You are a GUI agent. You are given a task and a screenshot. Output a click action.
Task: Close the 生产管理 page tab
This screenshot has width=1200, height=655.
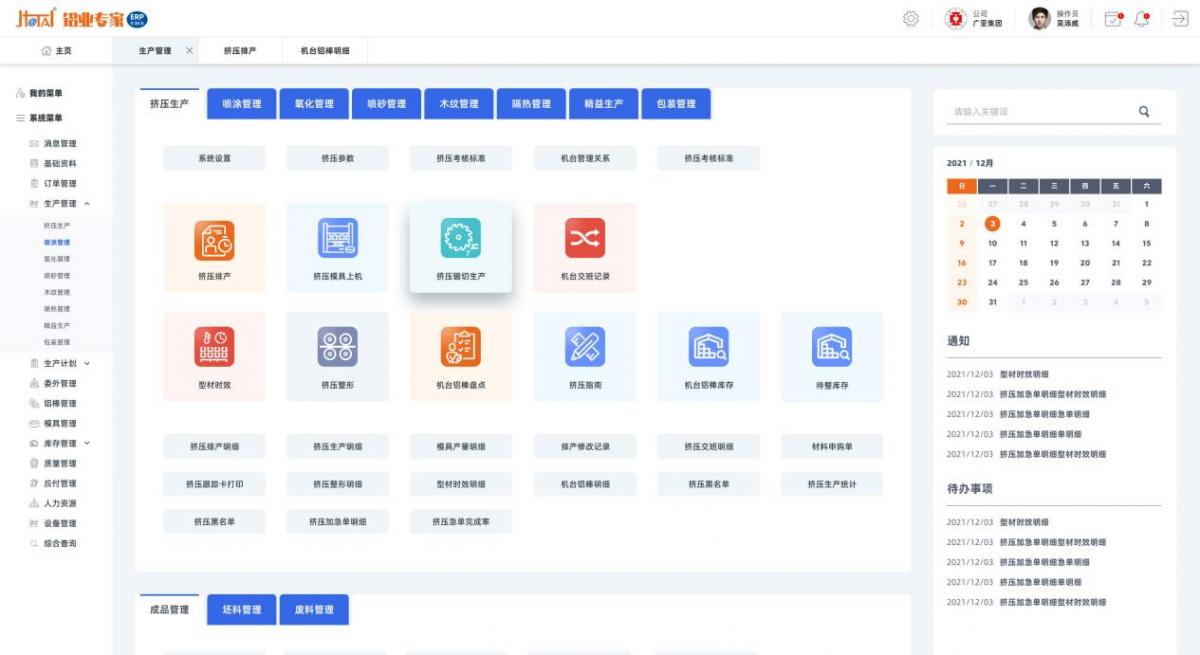point(190,51)
